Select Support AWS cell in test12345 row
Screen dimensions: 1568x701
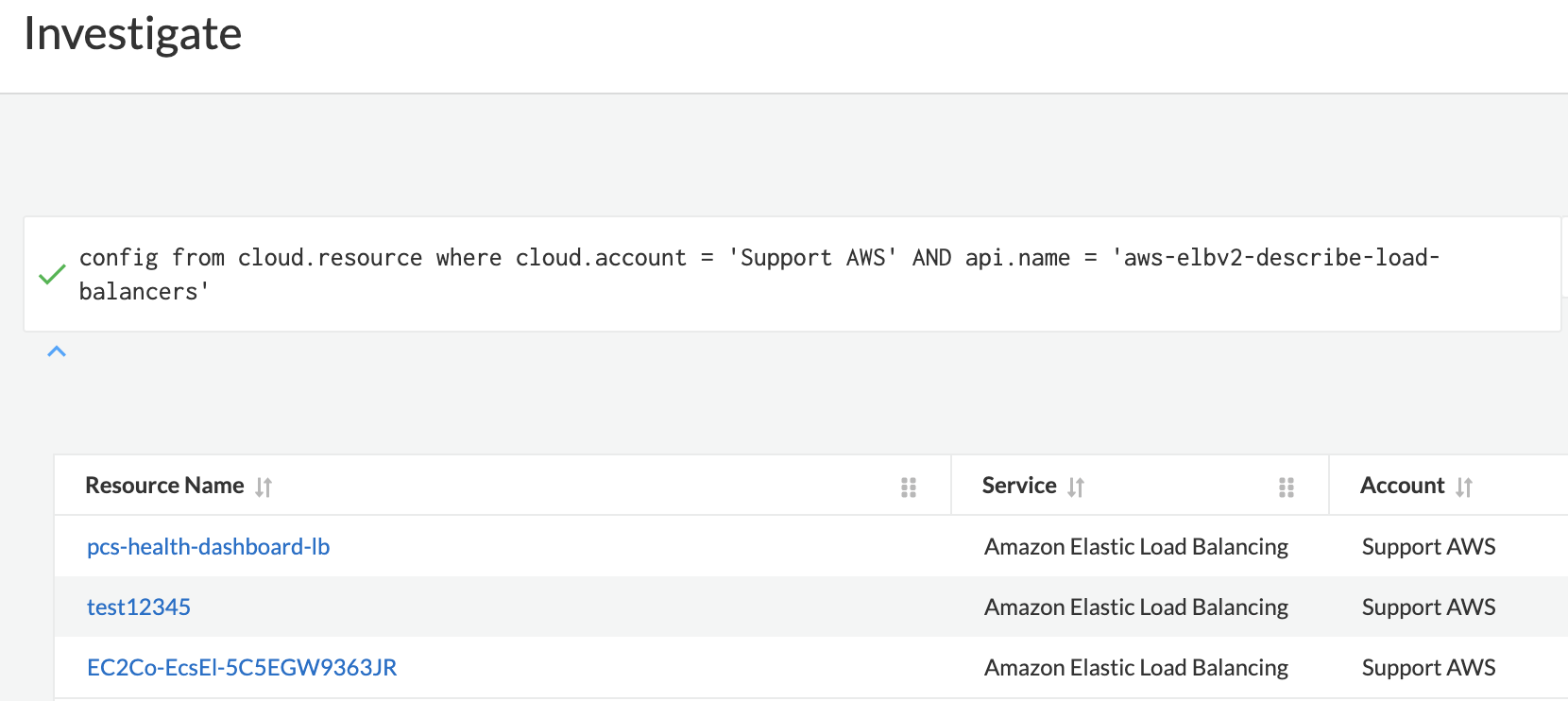tap(1428, 607)
